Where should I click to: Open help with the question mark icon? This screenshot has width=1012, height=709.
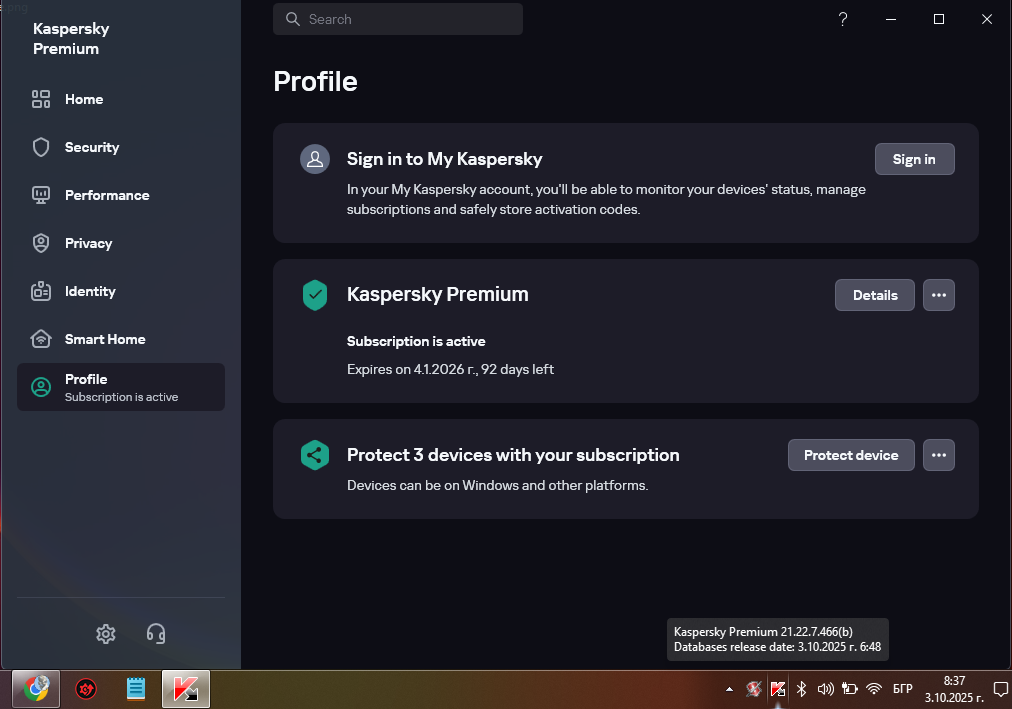point(843,19)
